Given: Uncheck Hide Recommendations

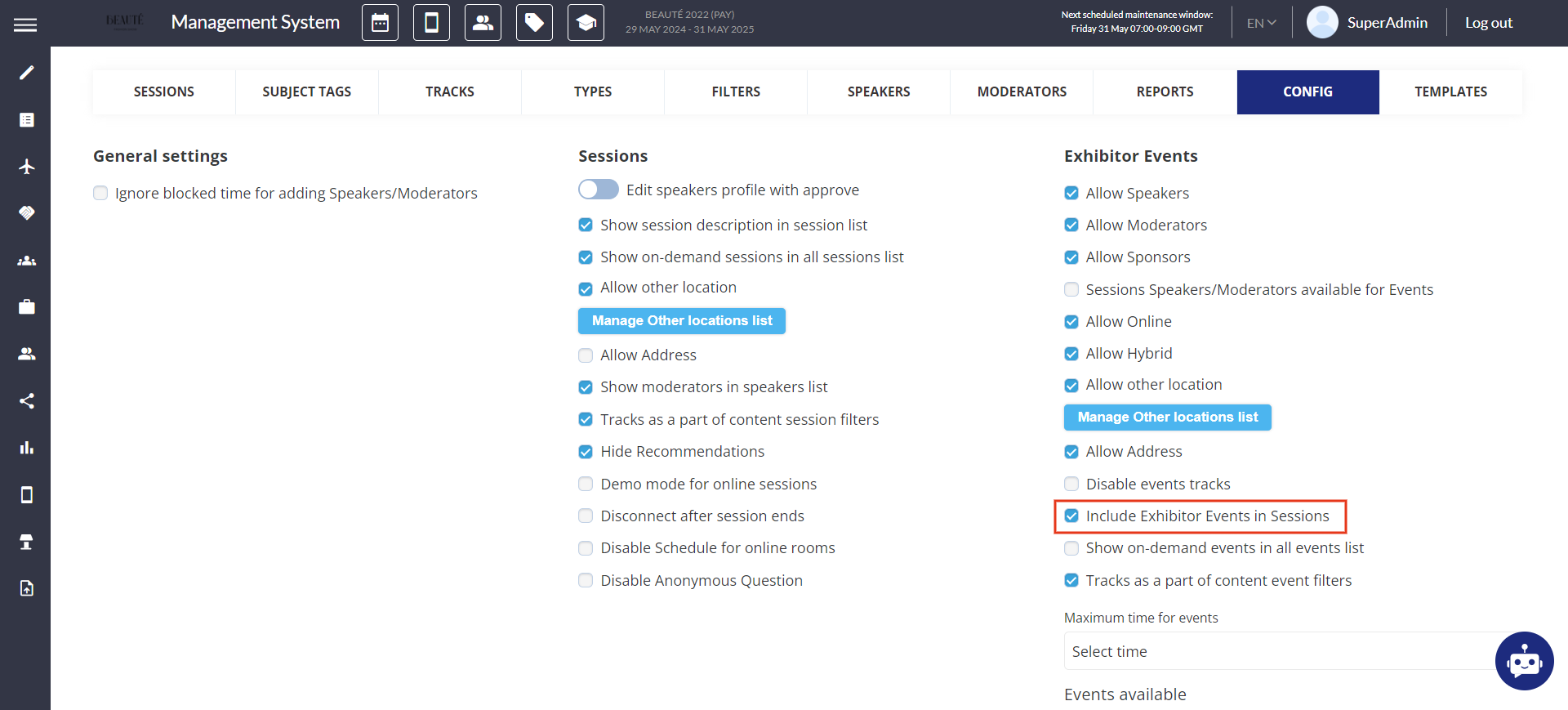Looking at the screenshot, I should pos(586,452).
